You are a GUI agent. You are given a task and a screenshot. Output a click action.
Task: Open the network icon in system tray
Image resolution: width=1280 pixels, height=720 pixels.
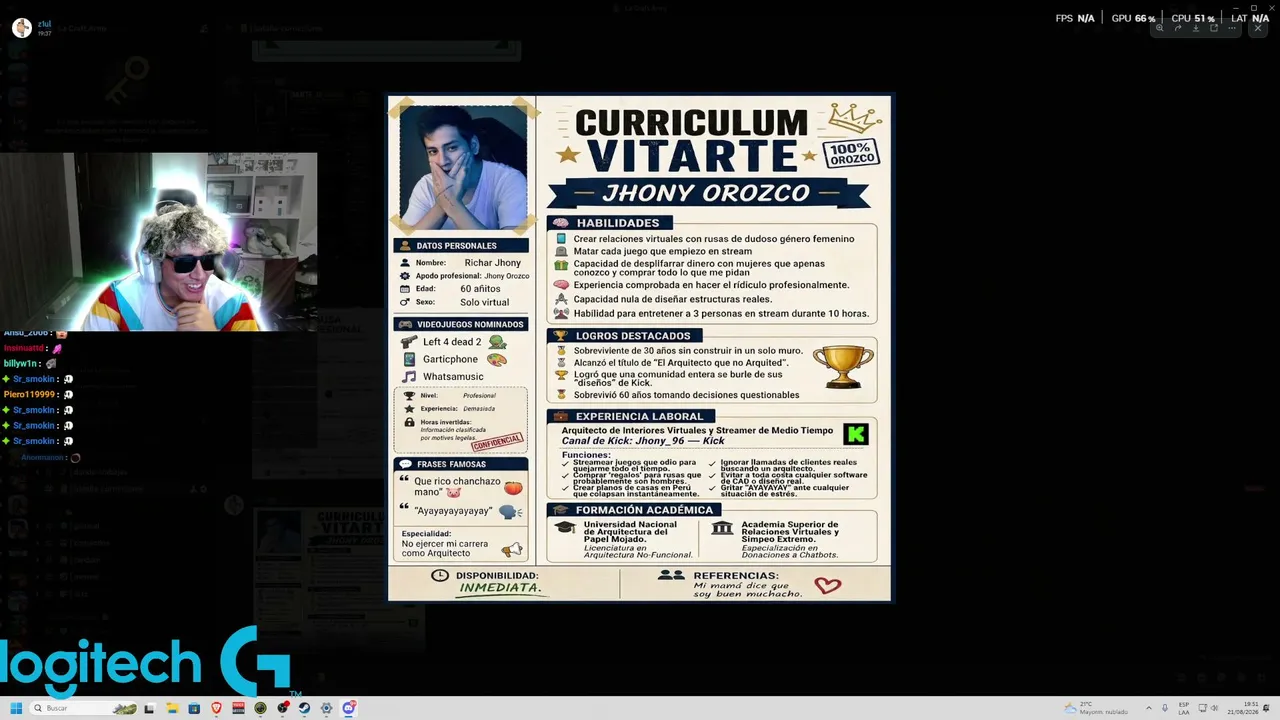[1203, 708]
